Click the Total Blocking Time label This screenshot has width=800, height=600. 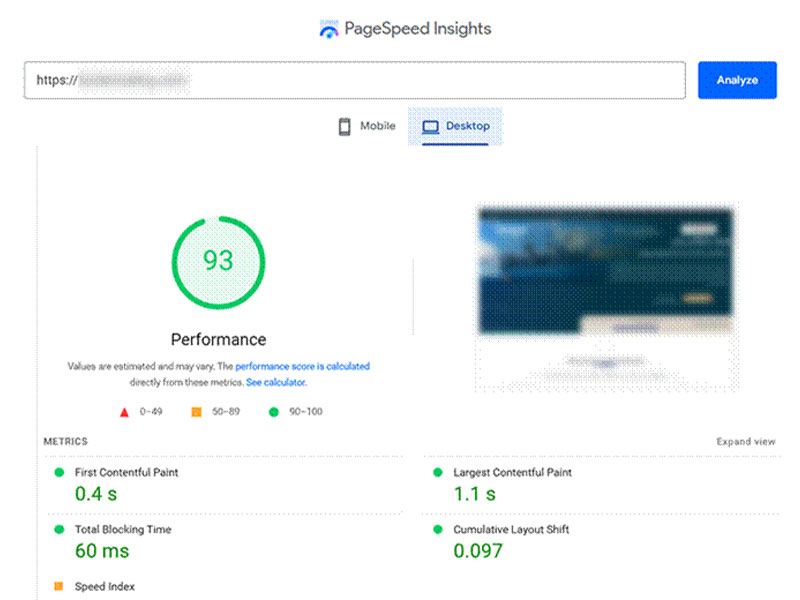123,530
